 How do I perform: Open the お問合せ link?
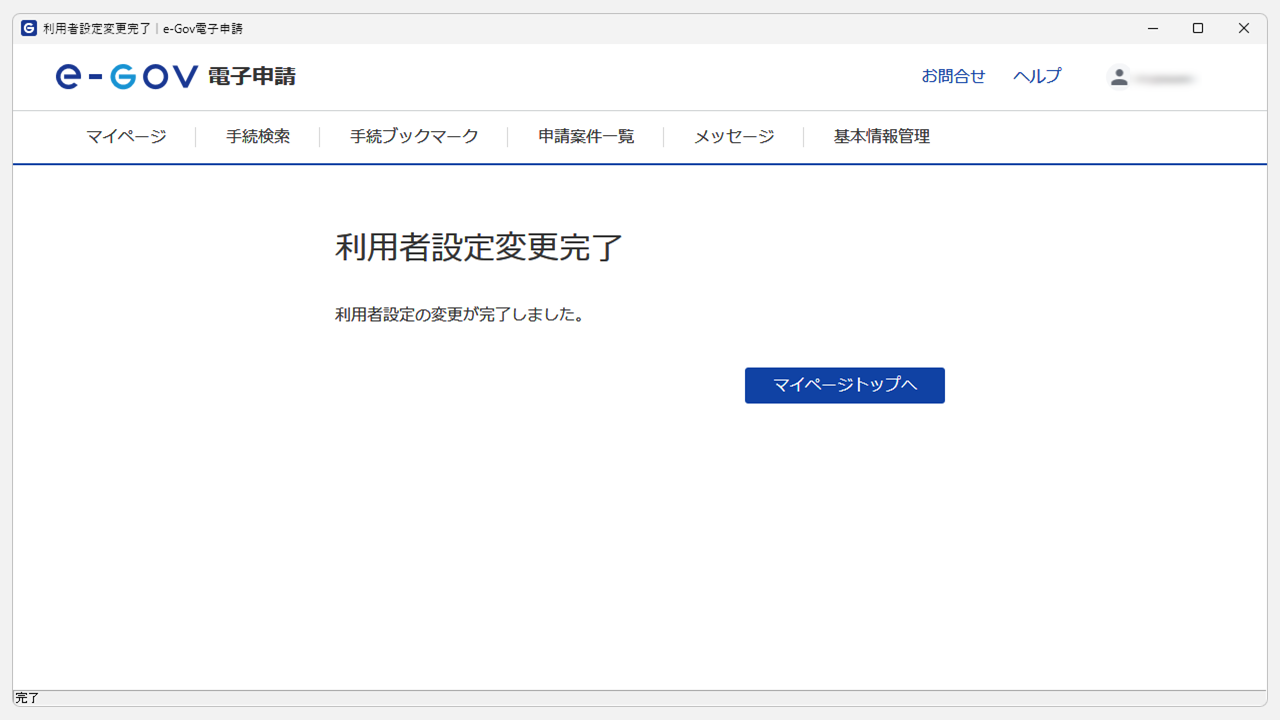[x=953, y=76]
